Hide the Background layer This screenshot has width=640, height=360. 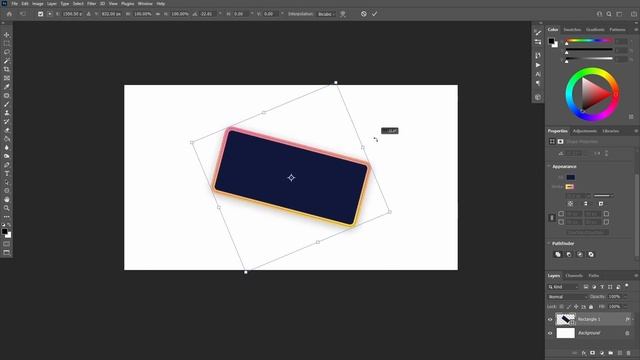550,333
